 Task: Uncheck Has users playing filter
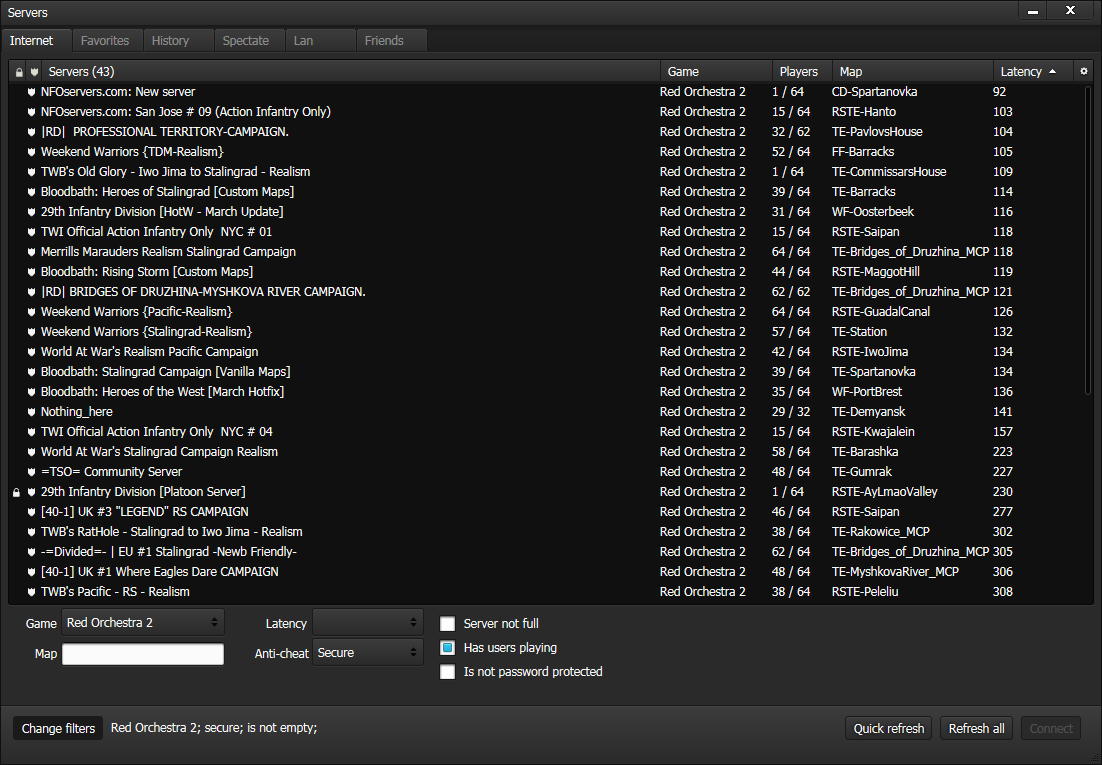[x=448, y=648]
